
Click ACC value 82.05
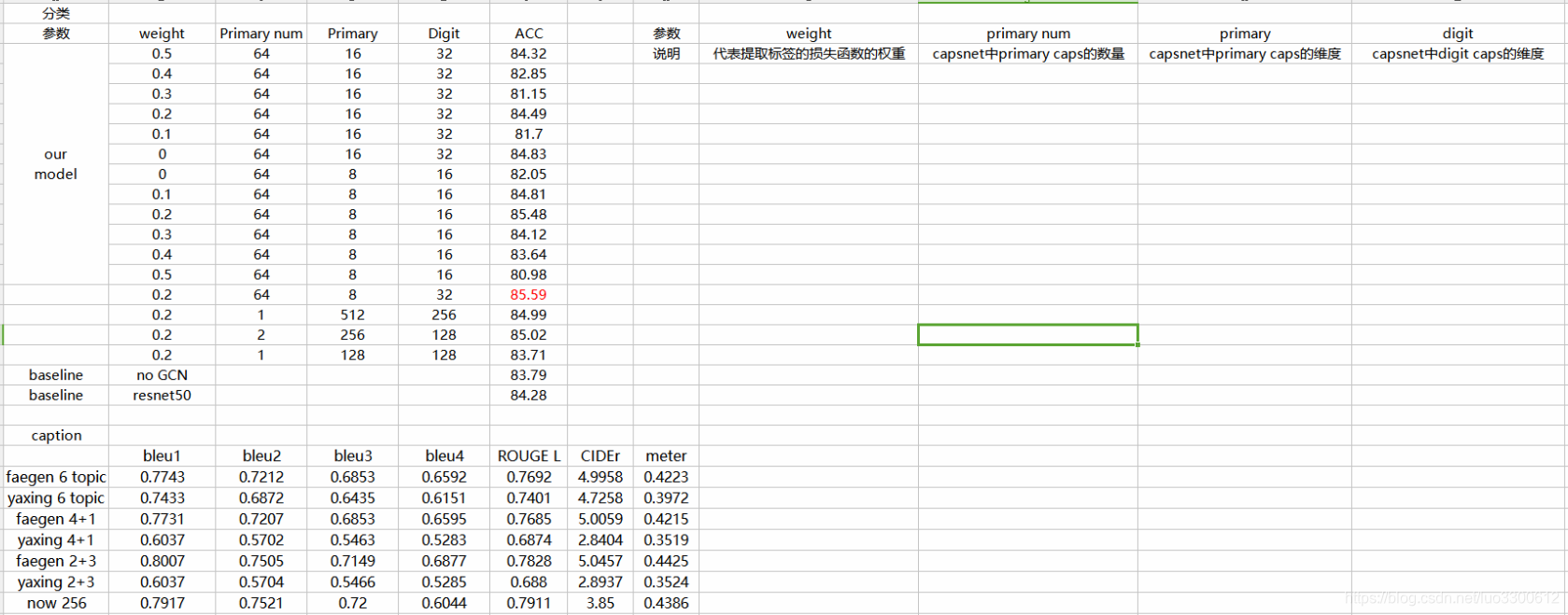pos(529,175)
